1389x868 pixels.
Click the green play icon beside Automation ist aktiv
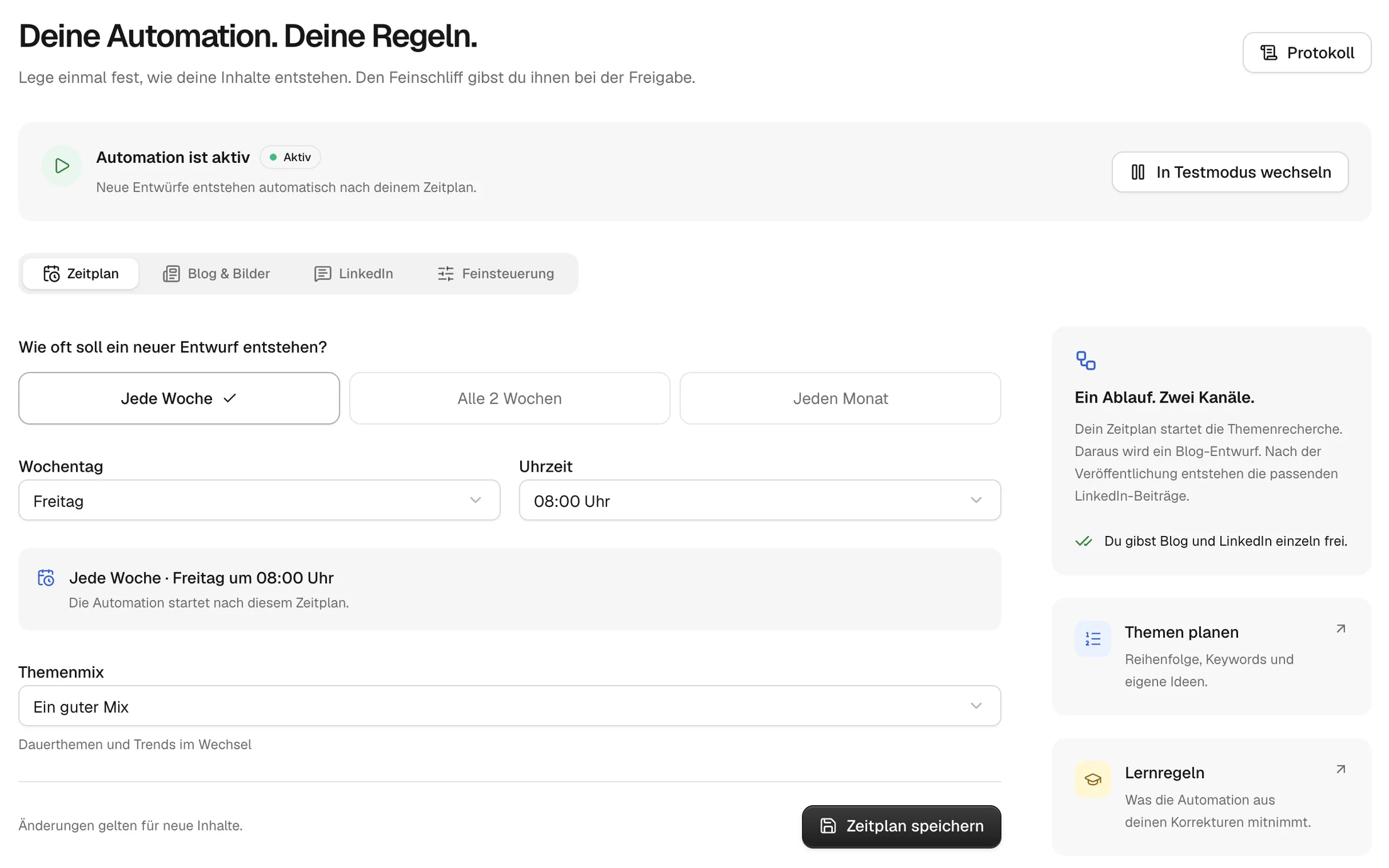click(62, 166)
